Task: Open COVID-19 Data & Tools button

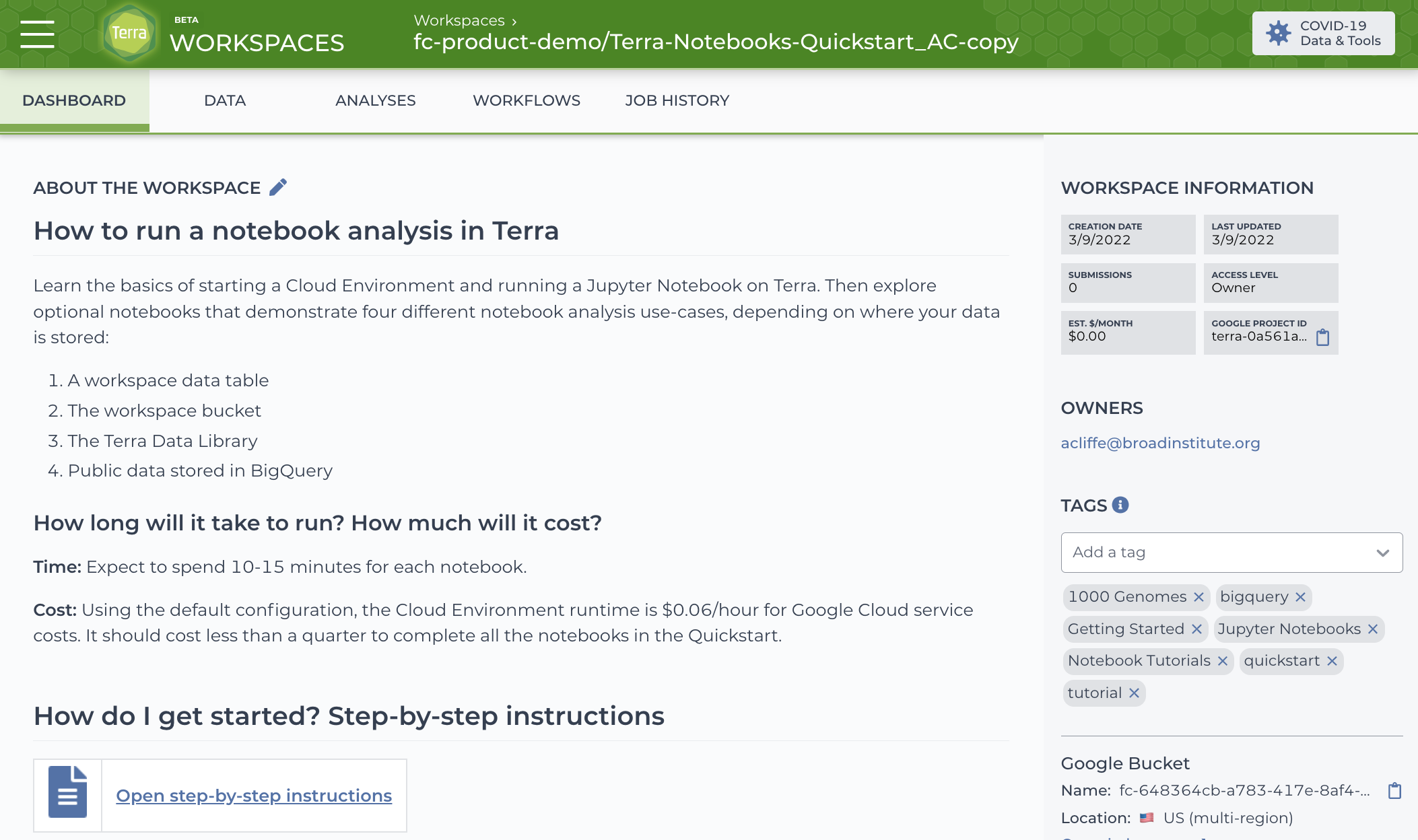Action: click(1323, 33)
